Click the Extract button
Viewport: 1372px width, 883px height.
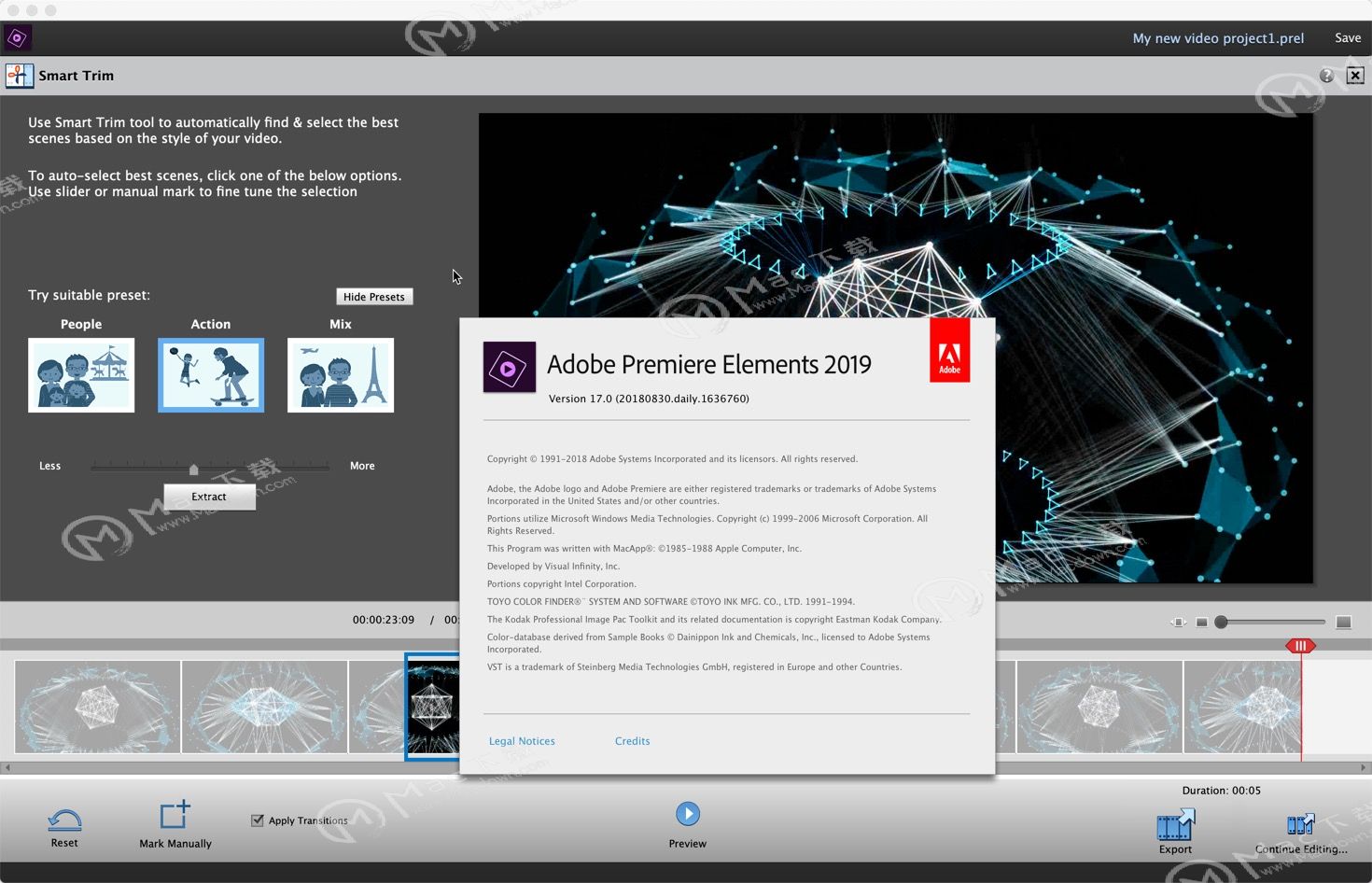click(209, 497)
